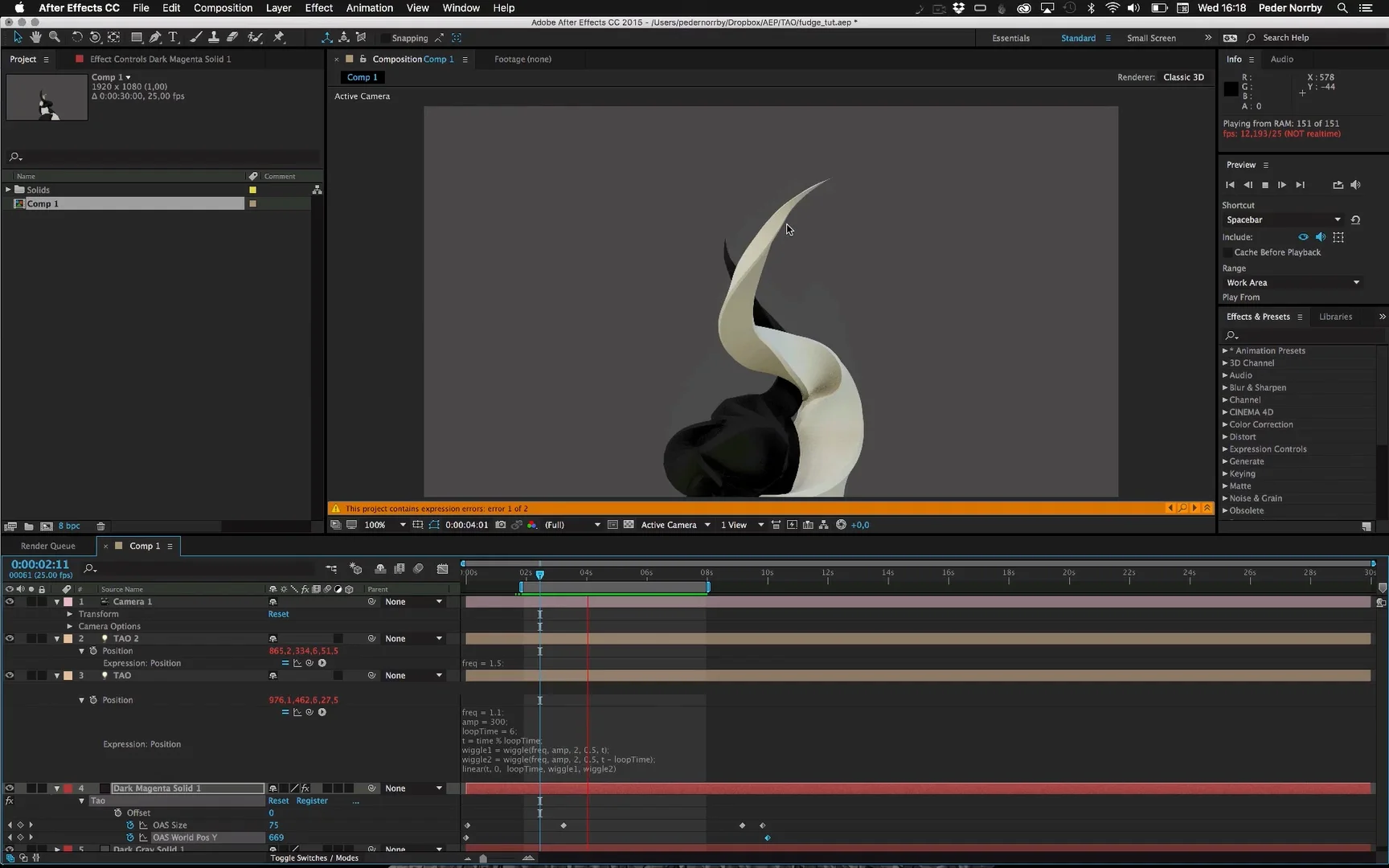Expand the Solids folder
The width and height of the screenshot is (1389, 868).
8,190
